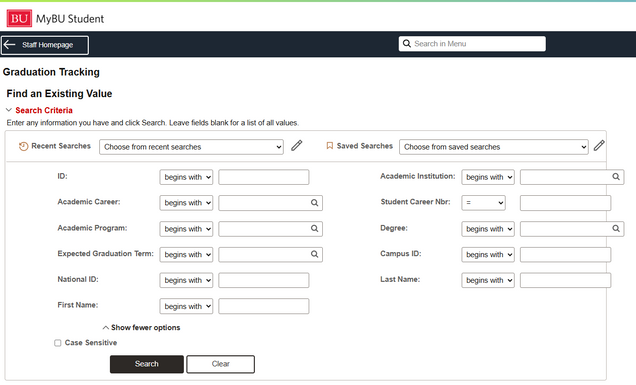Open the ID operator dropdown
636x385 pixels.
[186, 177]
